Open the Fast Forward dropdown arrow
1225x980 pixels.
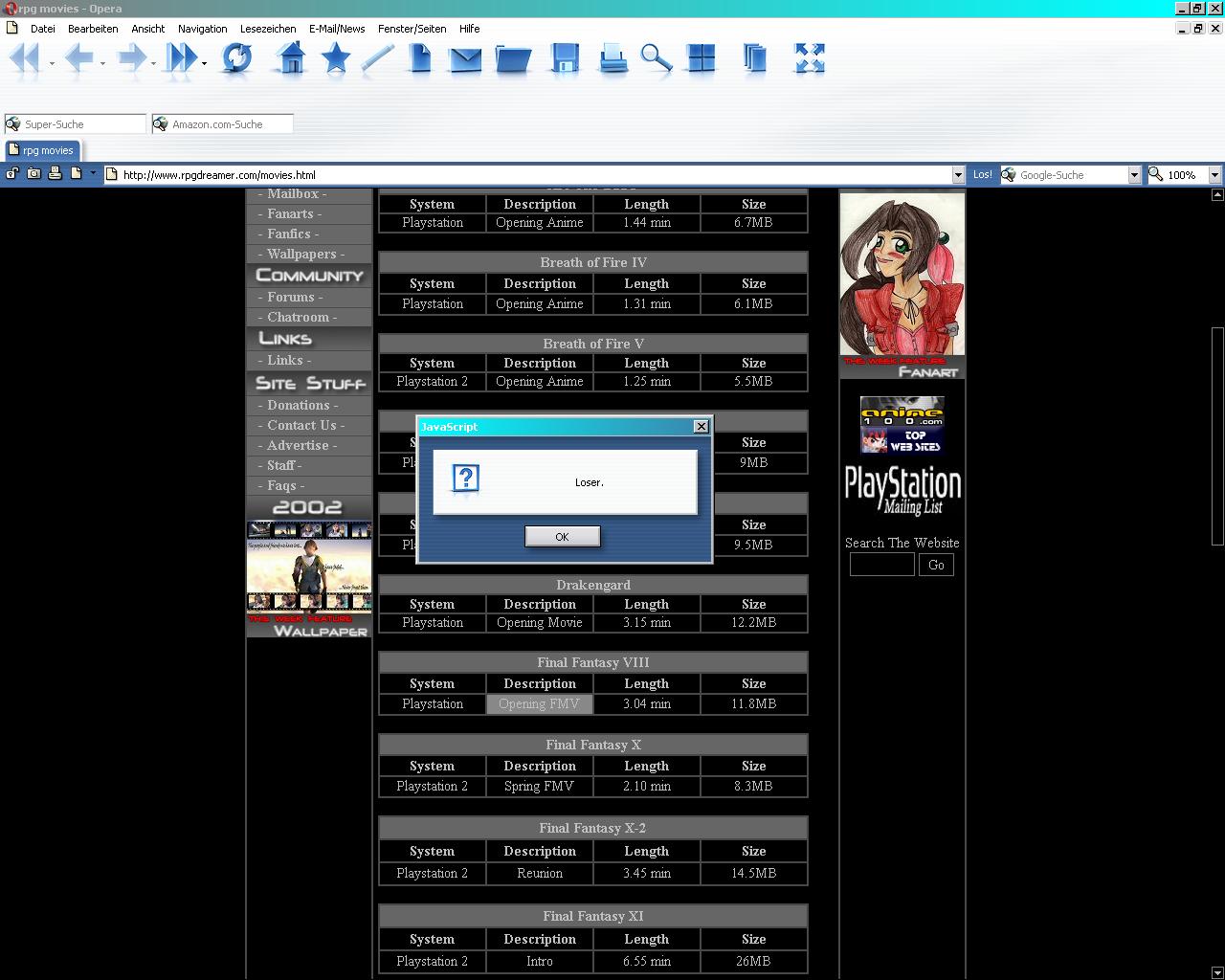point(204,64)
